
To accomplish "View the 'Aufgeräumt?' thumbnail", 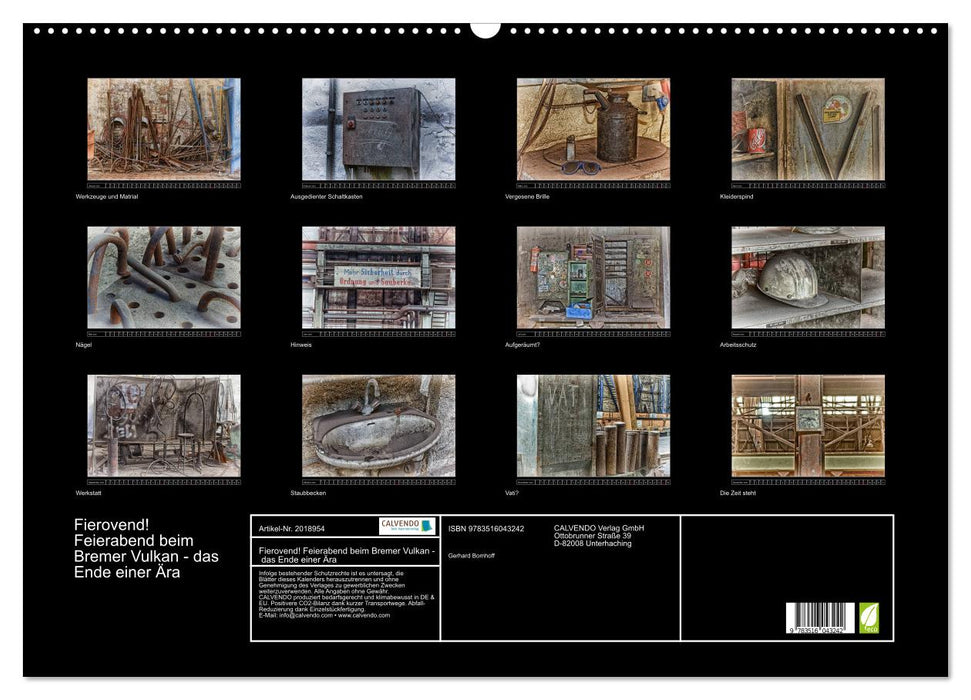I will click(593, 277).
